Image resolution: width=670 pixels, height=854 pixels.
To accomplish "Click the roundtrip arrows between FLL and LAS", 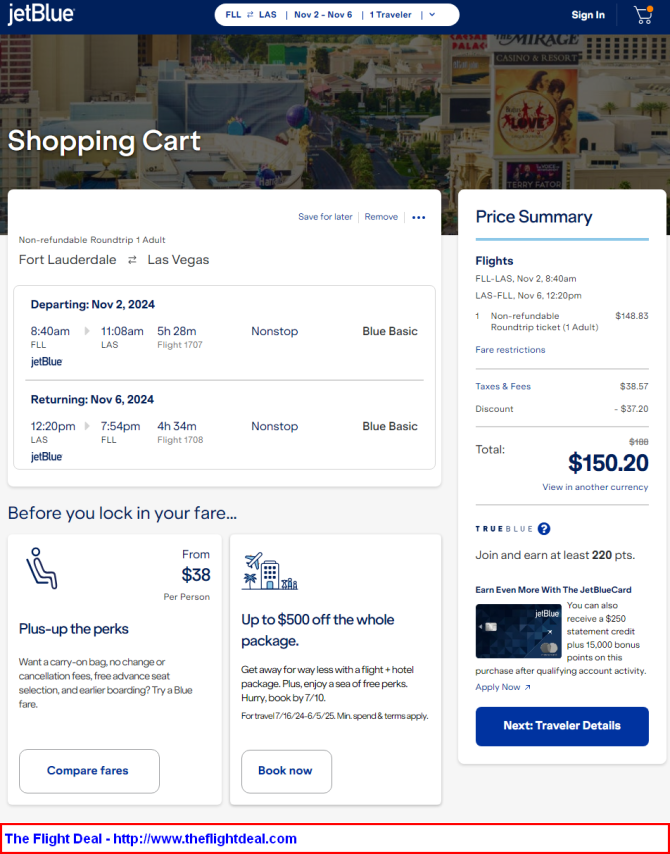I will pos(250,15).
